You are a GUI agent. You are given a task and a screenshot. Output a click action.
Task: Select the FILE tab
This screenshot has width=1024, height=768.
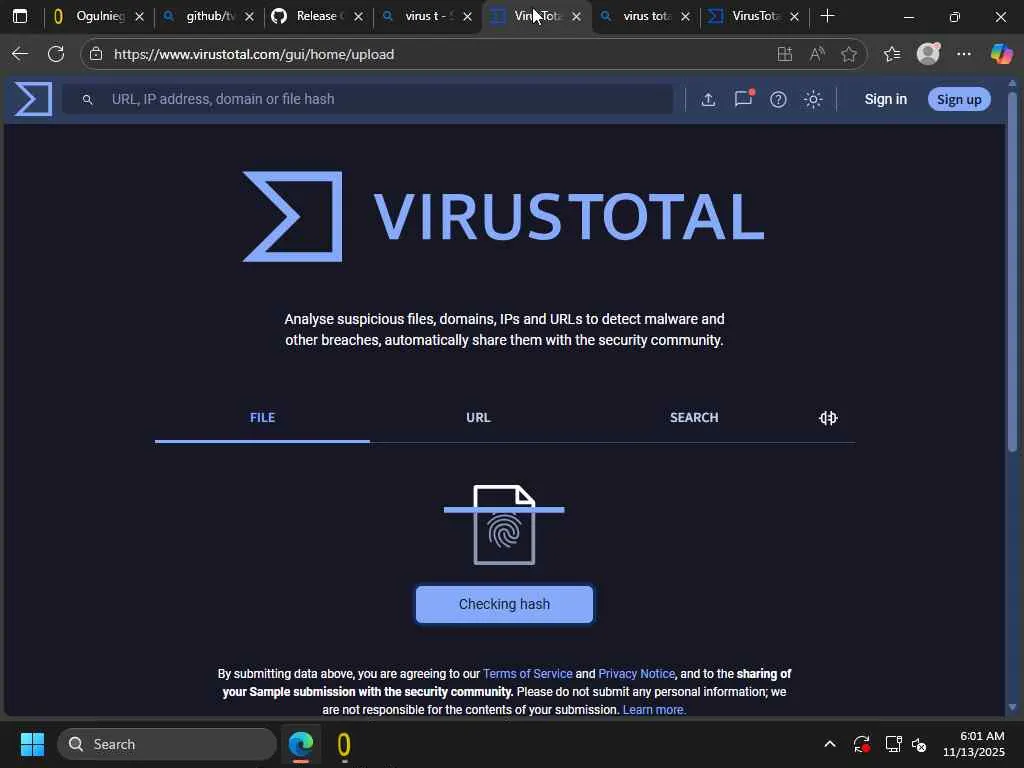(x=263, y=418)
